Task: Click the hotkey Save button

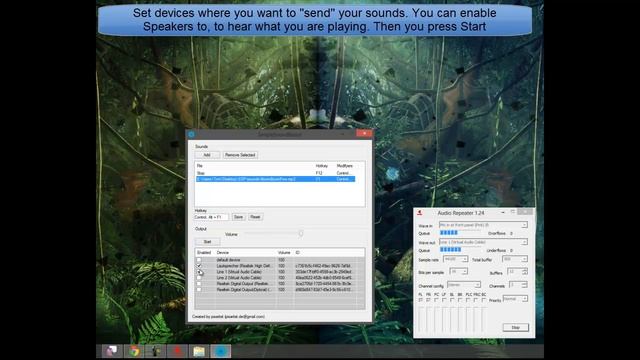Action: (x=238, y=217)
